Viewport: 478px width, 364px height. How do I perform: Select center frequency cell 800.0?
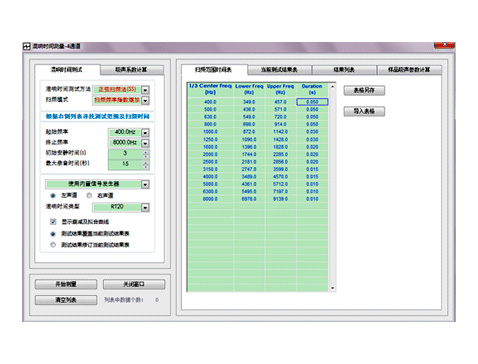[x=210, y=124]
